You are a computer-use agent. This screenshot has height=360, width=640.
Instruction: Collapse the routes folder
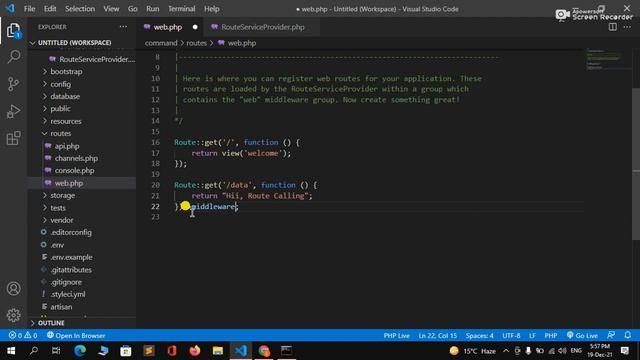coord(60,133)
